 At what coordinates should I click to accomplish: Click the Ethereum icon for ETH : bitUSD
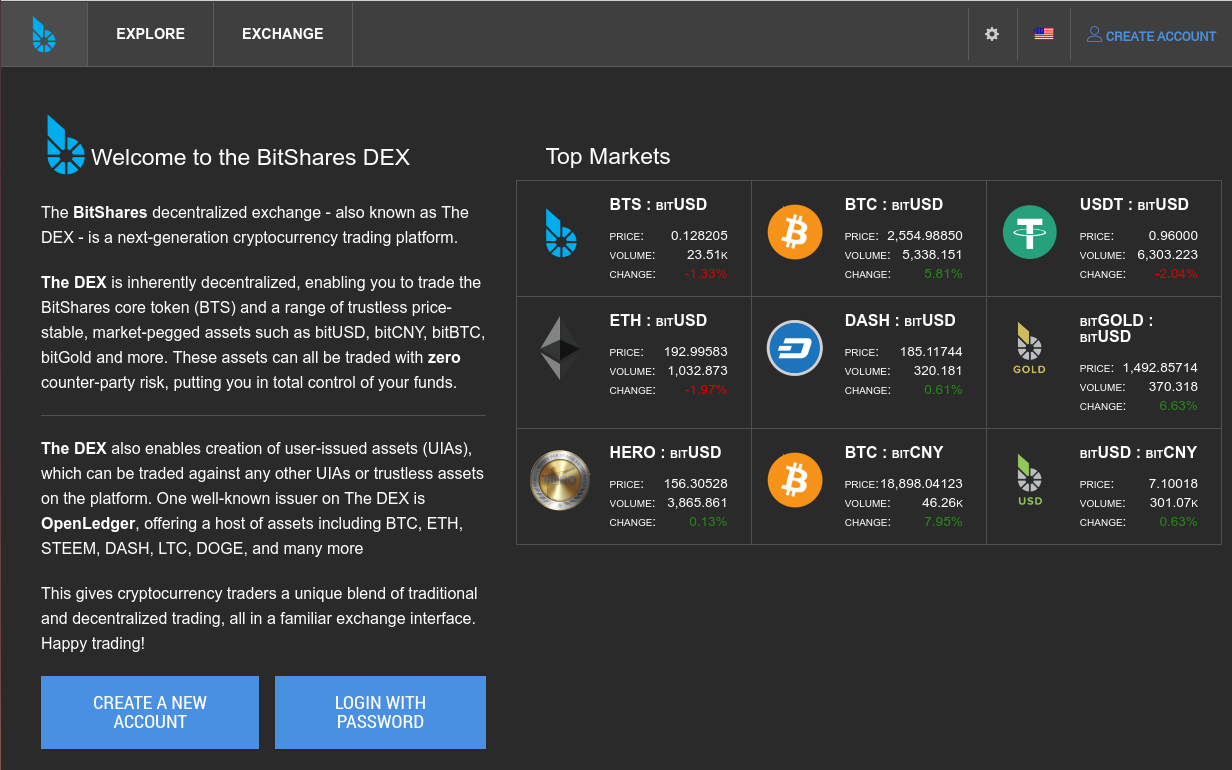[560, 348]
